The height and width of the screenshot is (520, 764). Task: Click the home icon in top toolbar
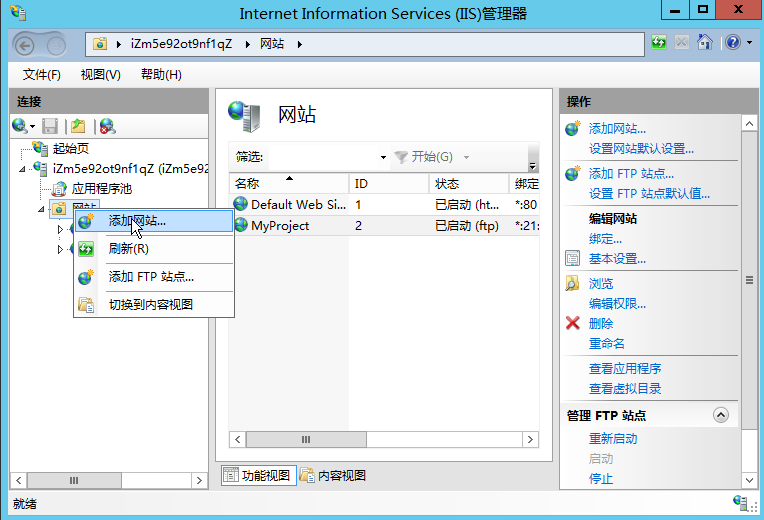coord(705,43)
